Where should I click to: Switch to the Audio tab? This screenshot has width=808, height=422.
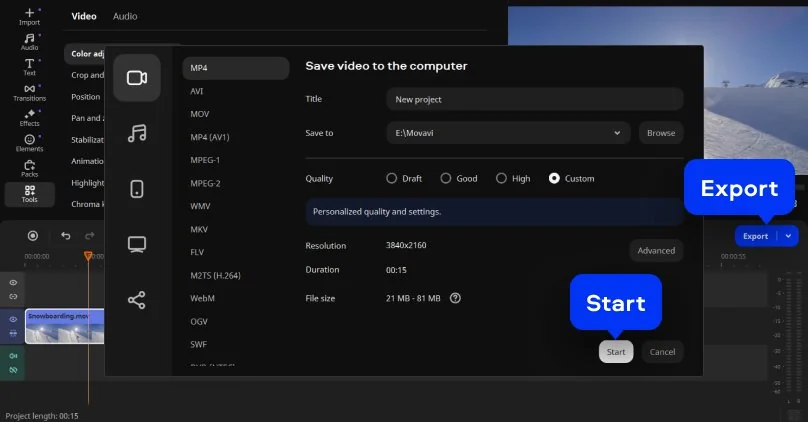[125, 16]
